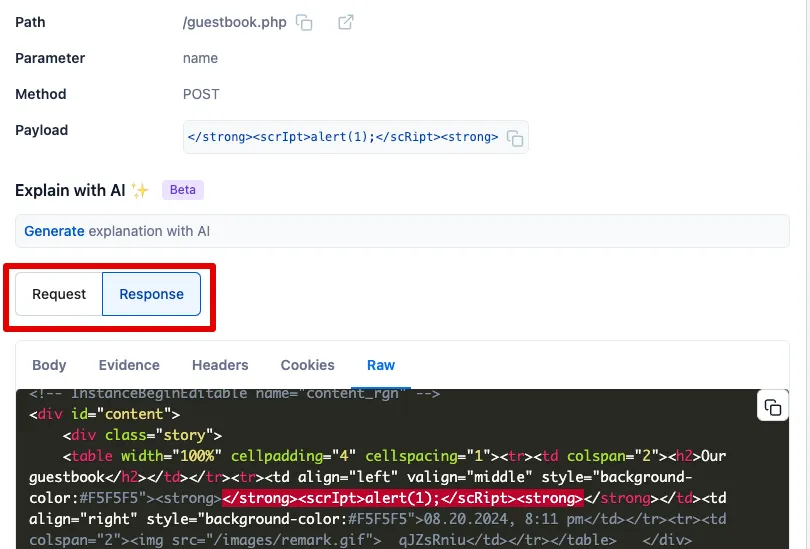This screenshot has width=810, height=549.
Task: Click the highlighted script payload in response
Action: [403, 498]
